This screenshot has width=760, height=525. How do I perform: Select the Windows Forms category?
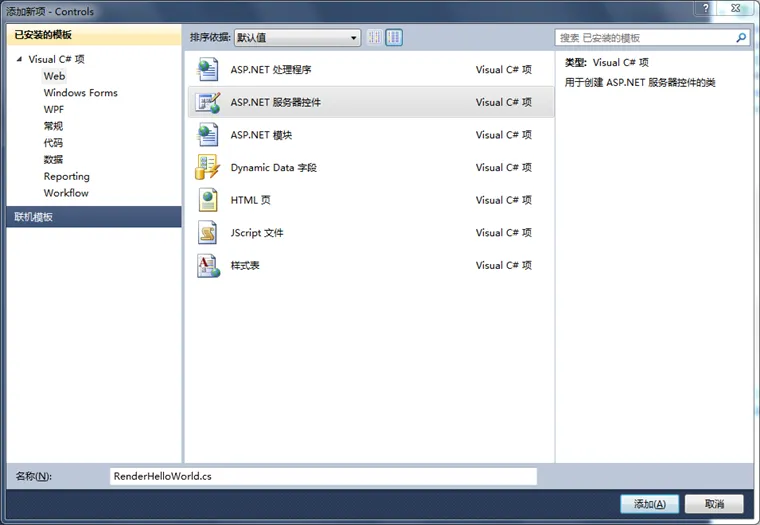(80, 93)
